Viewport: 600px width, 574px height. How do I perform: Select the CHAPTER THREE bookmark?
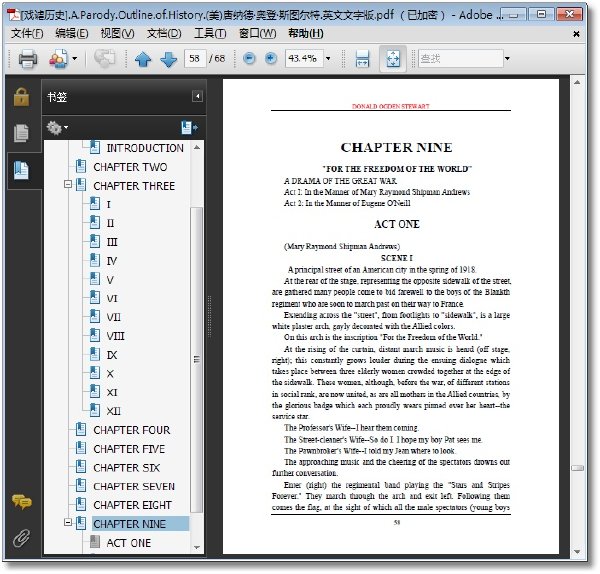[x=134, y=186]
